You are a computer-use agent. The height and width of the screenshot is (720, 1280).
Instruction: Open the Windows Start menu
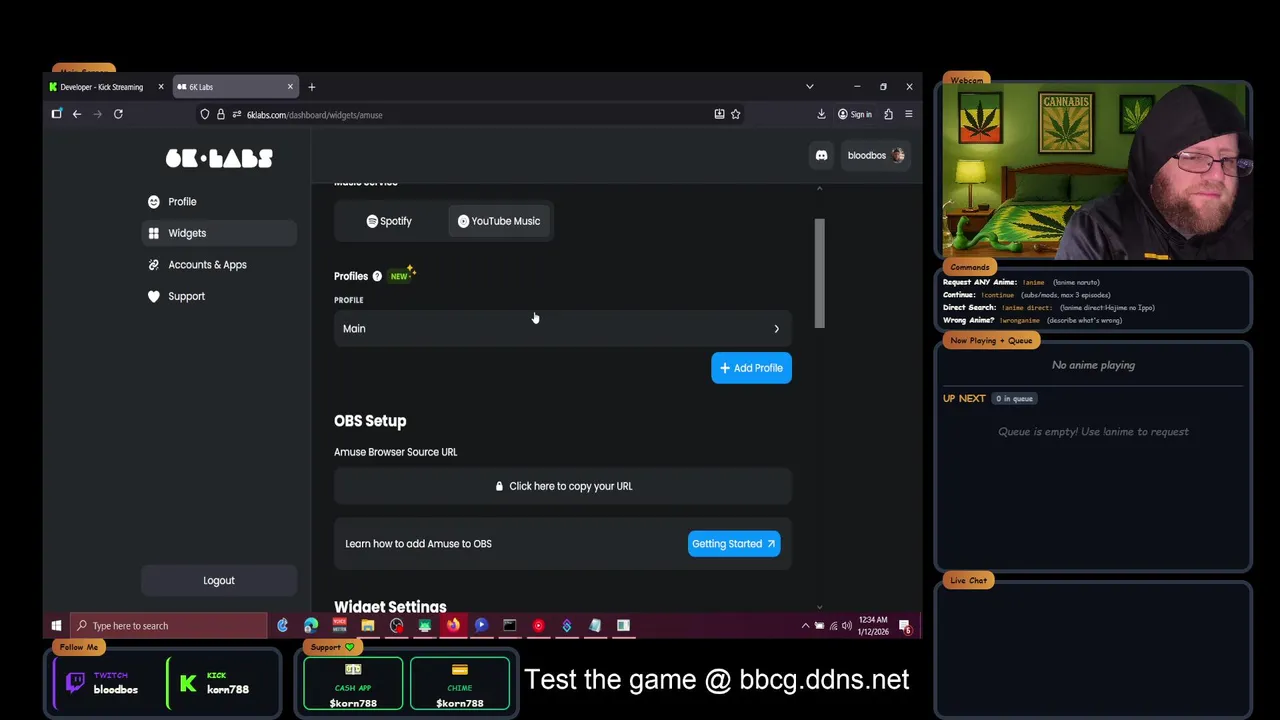pyautogui.click(x=56, y=626)
